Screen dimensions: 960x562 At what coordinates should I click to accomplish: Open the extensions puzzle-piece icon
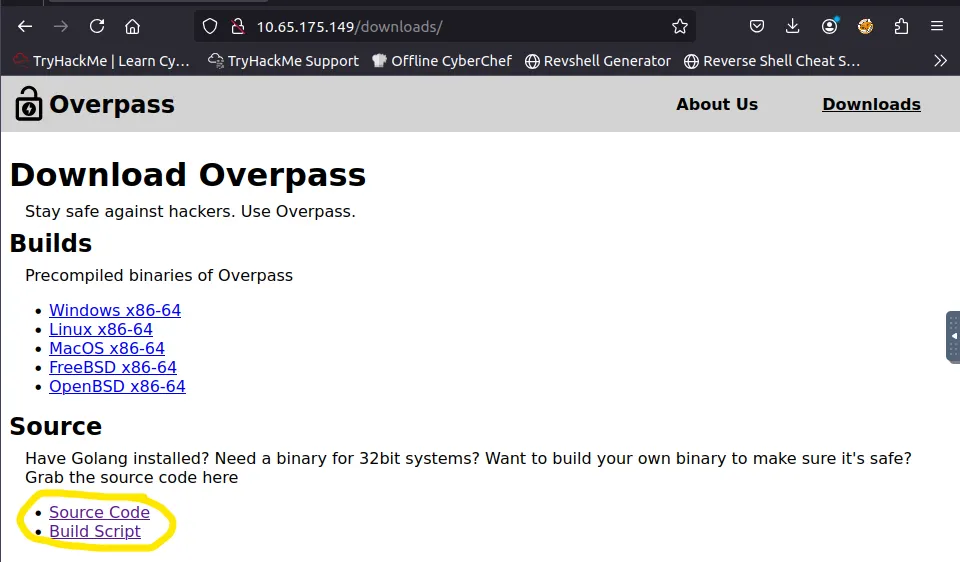[901, 26]
